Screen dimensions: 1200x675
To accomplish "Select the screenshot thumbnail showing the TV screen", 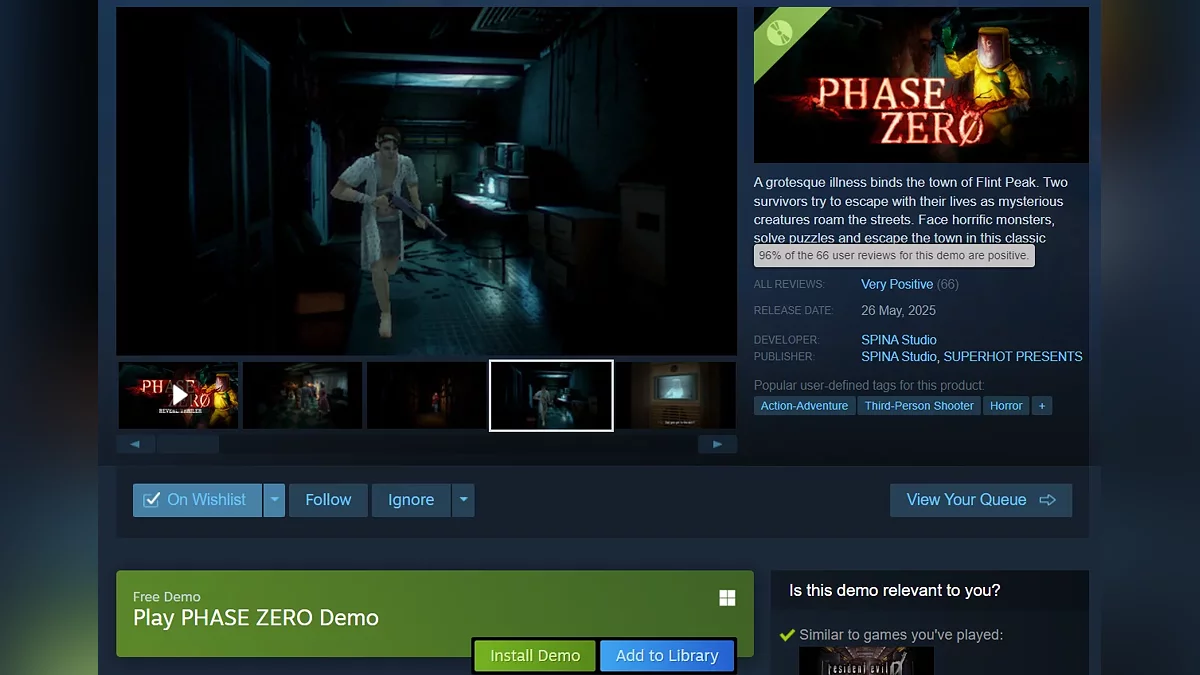I will (676, 395).
